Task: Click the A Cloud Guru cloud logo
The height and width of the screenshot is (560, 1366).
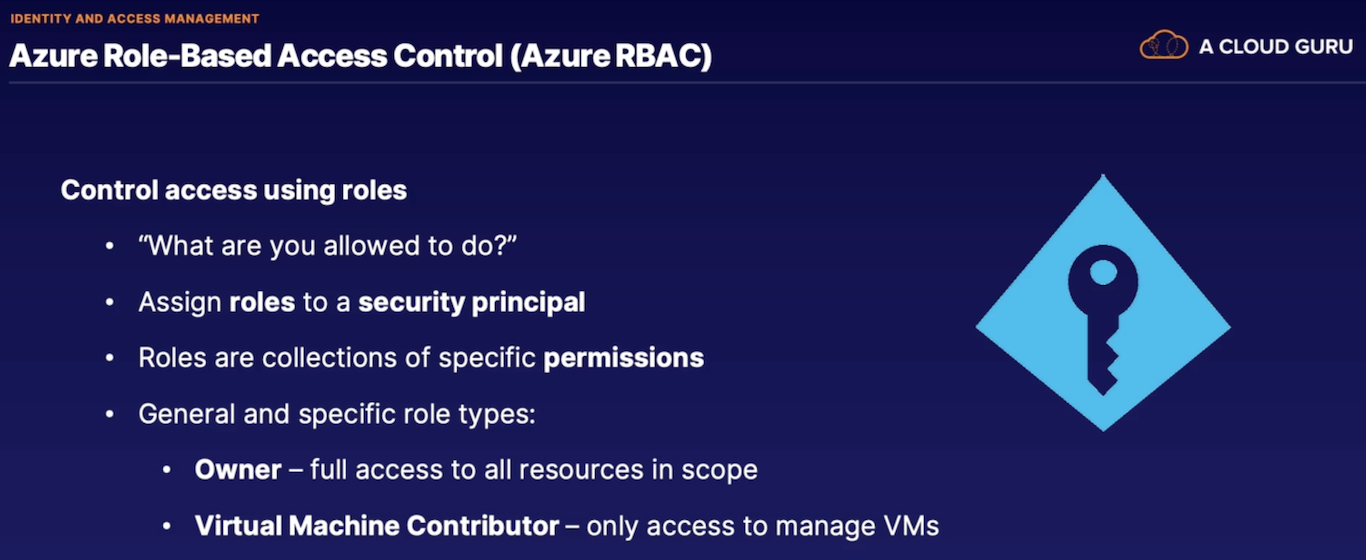Action: point(1163,46)
